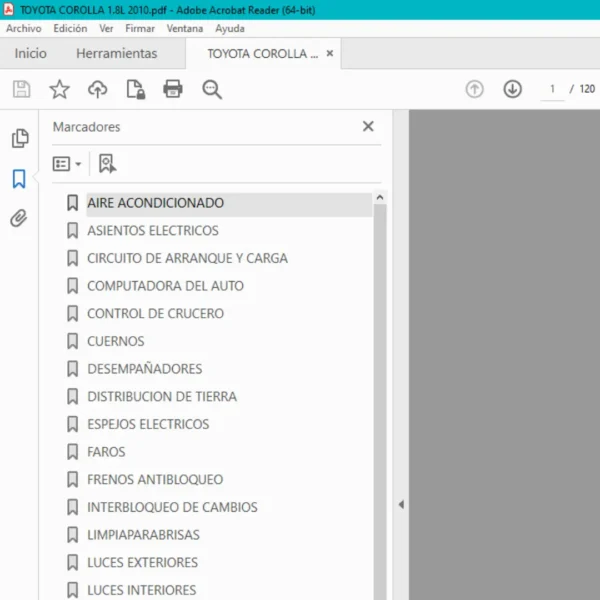Viewport: 600px width, 600px height.
Task: Print the document with printer icon
Action: 173,89
